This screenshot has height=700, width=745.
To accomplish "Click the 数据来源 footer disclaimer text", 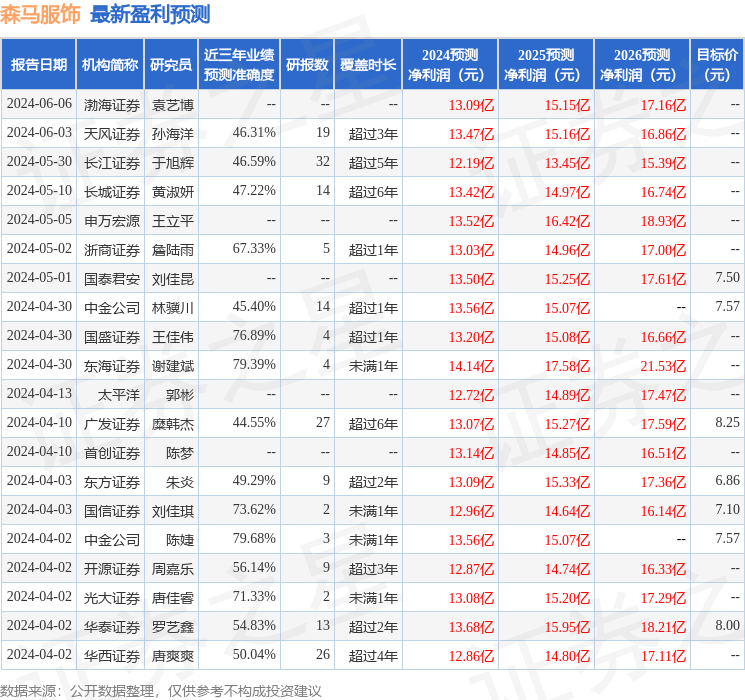I will (x=161, y=691).
